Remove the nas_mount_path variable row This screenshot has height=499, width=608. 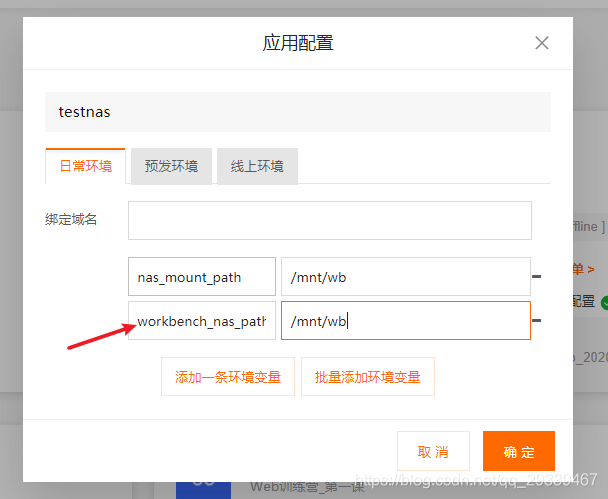point(537,276)
